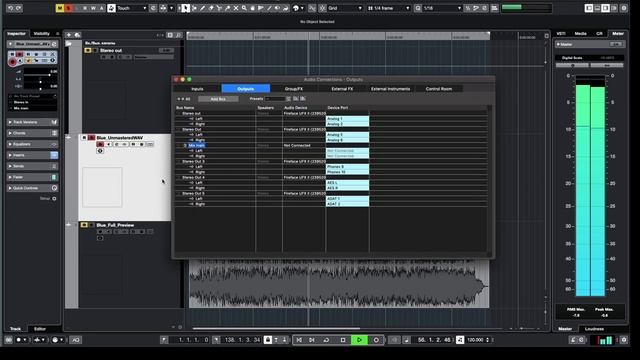The image size is (640, 360).
Task: Switch to the External Instruments tab
Action: pos(390,89)
